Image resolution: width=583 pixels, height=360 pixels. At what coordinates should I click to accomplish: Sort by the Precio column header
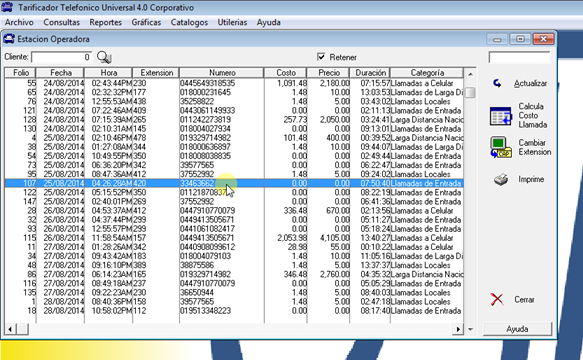click(x=328, y=73)
